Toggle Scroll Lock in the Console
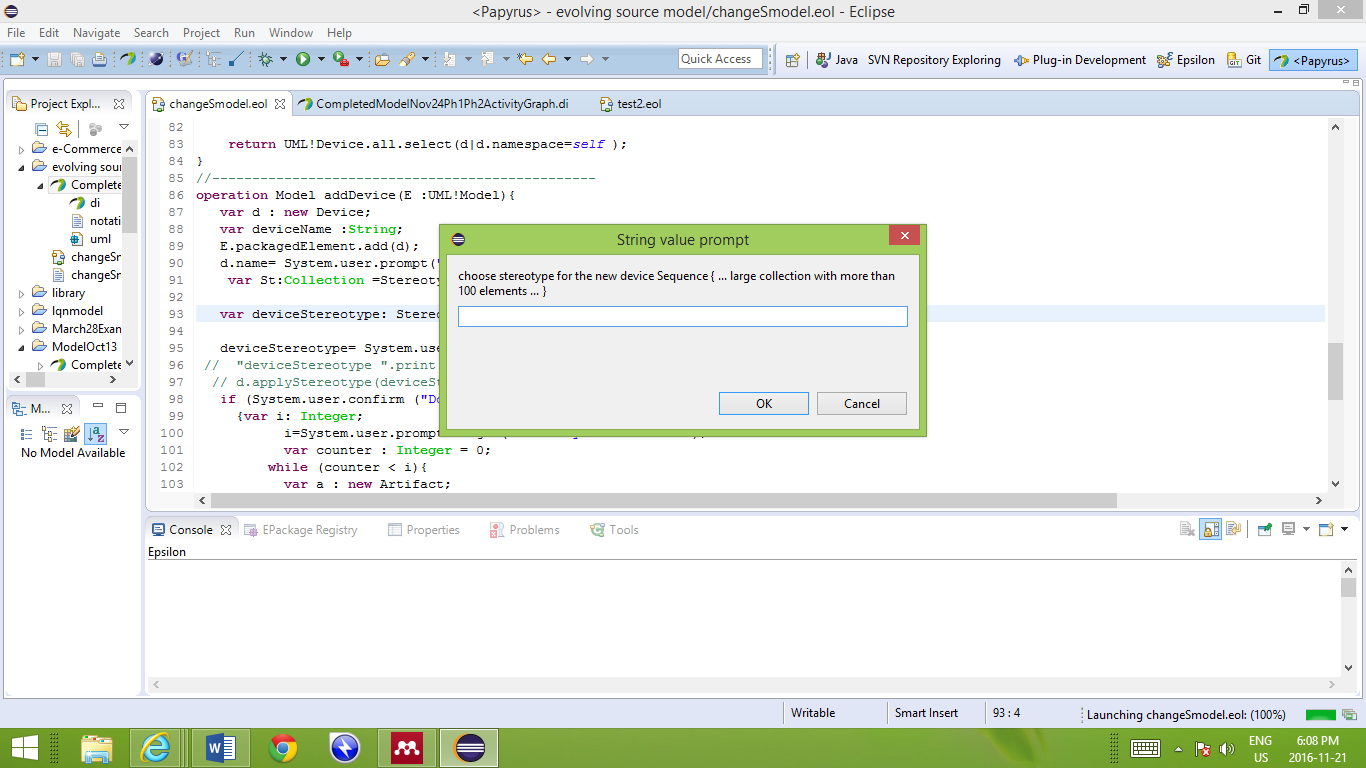 [1210, 529]
